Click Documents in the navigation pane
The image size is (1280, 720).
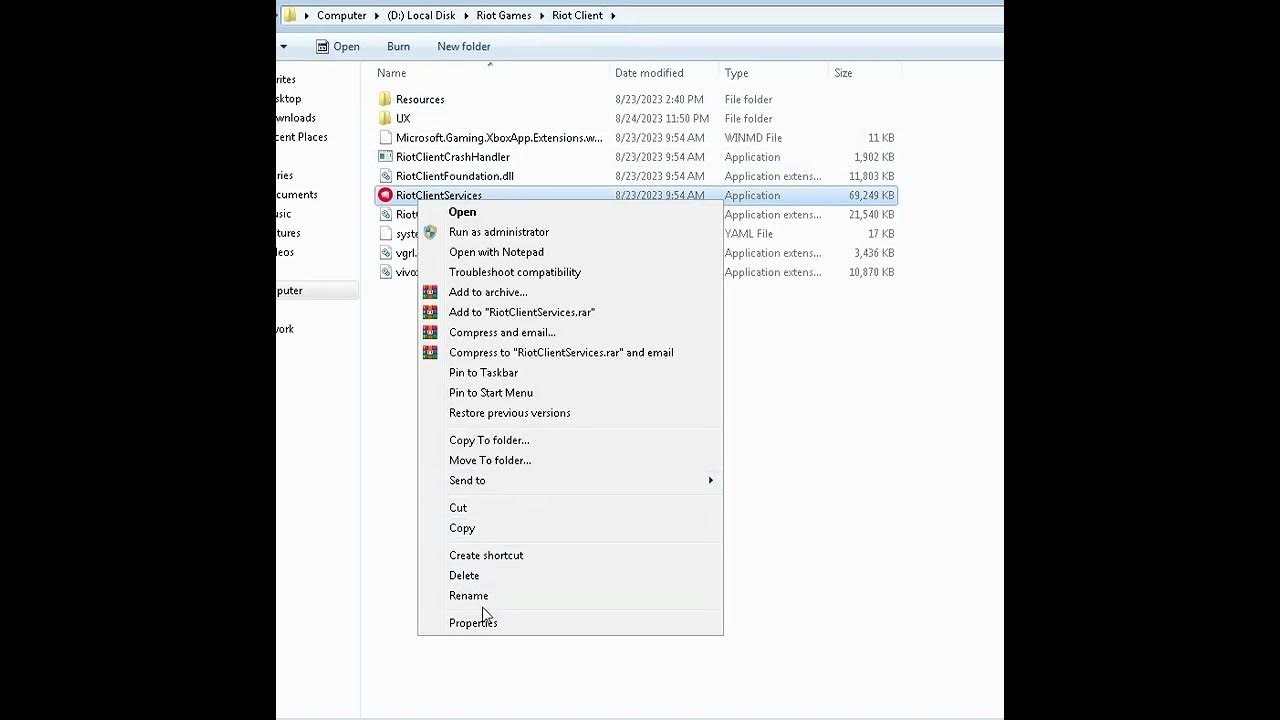[297, 195]
